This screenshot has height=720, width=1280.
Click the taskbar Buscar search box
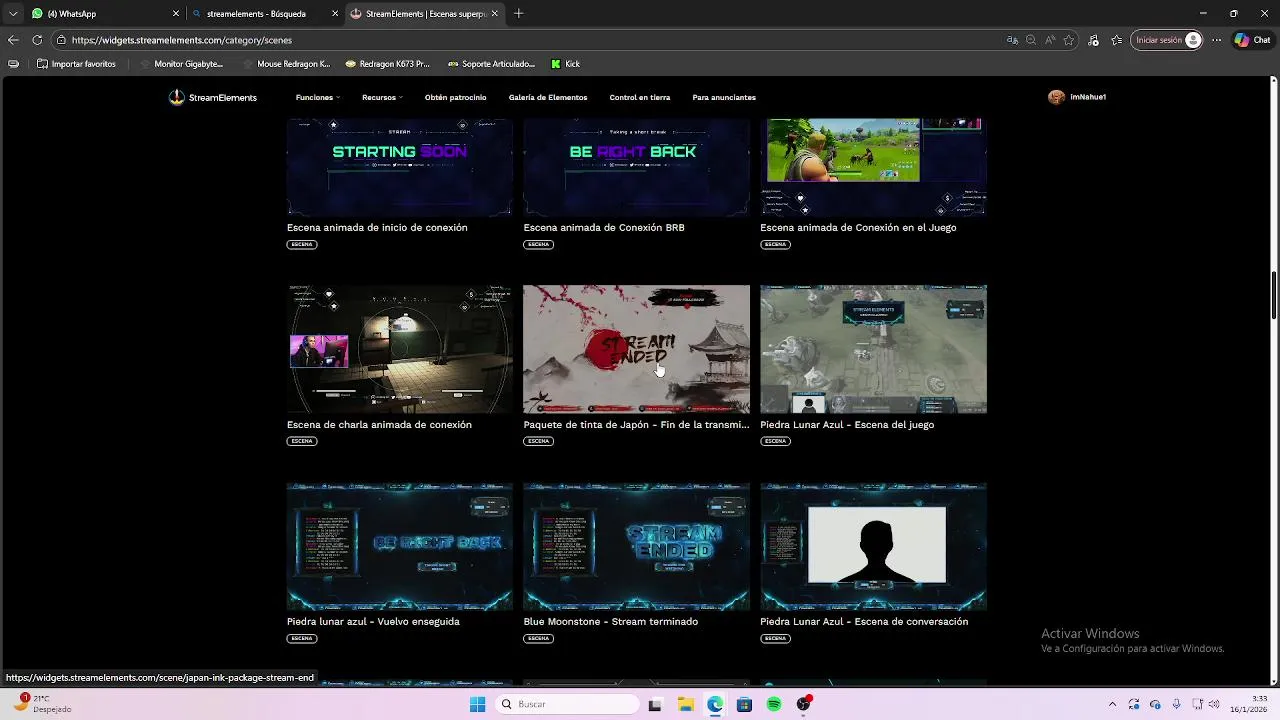pyautogui.click(x=567, y=704)
